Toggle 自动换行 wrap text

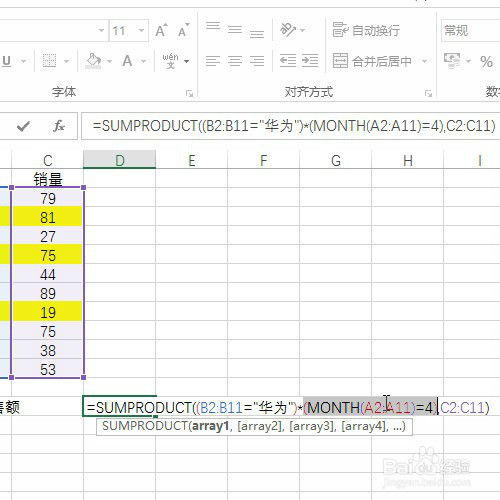click(366, 30)
